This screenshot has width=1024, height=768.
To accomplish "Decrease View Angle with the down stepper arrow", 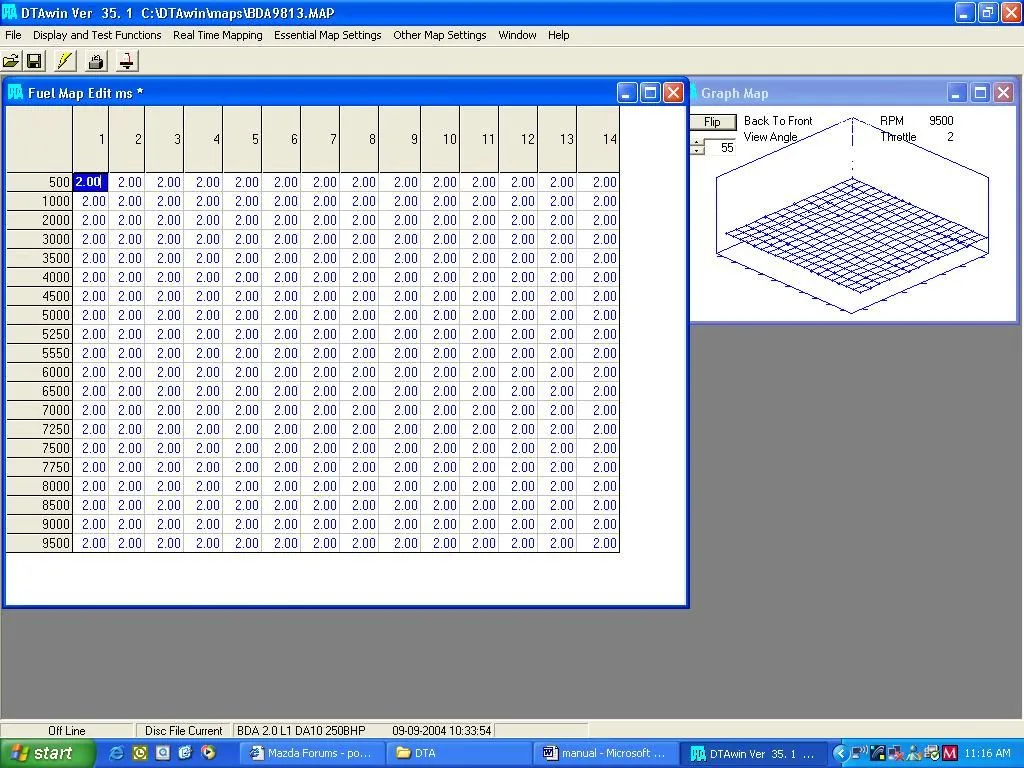I will [x=697, y=151].
